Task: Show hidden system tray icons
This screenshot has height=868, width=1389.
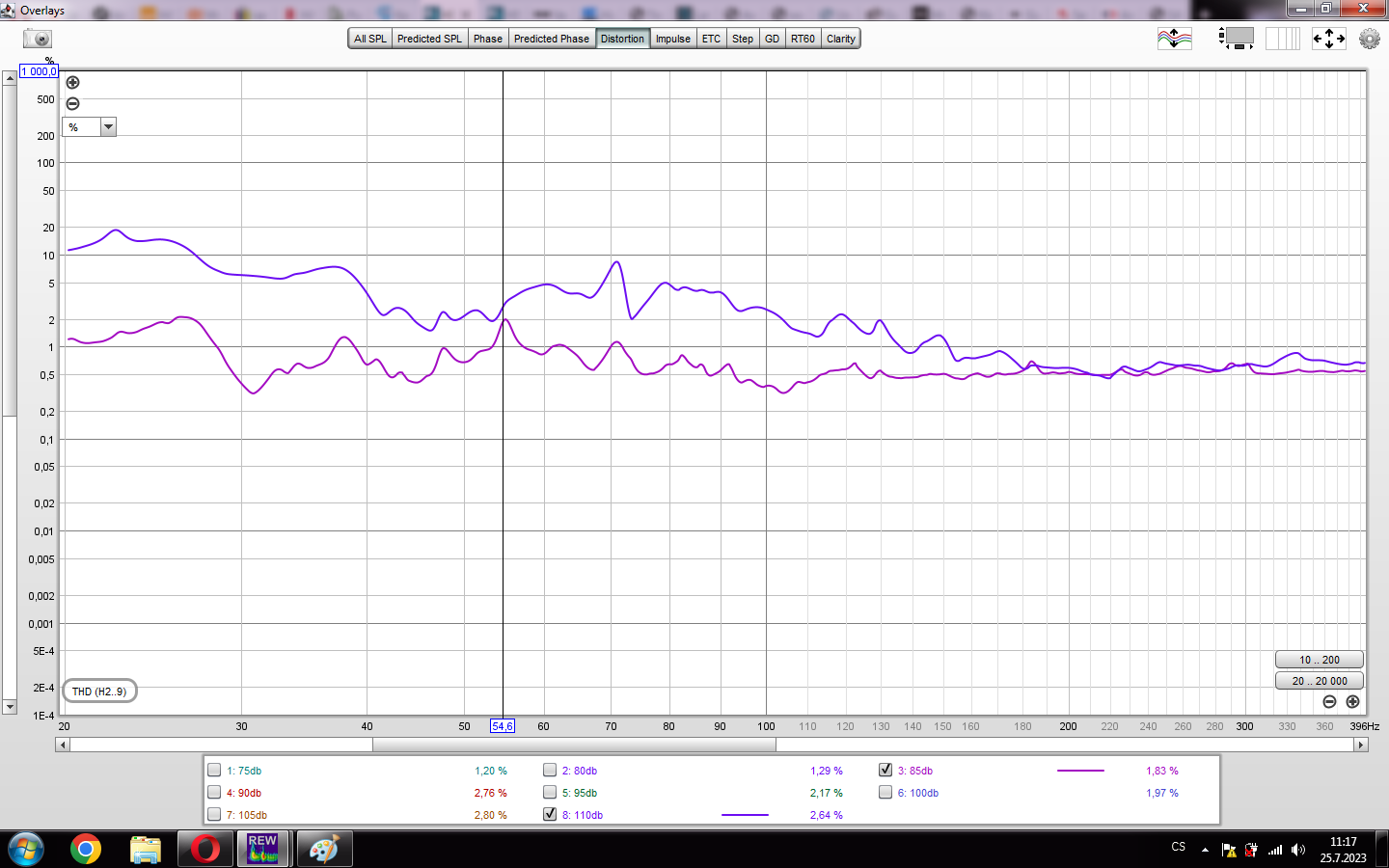Action: pyautogui.click(x=1205, y=850)
